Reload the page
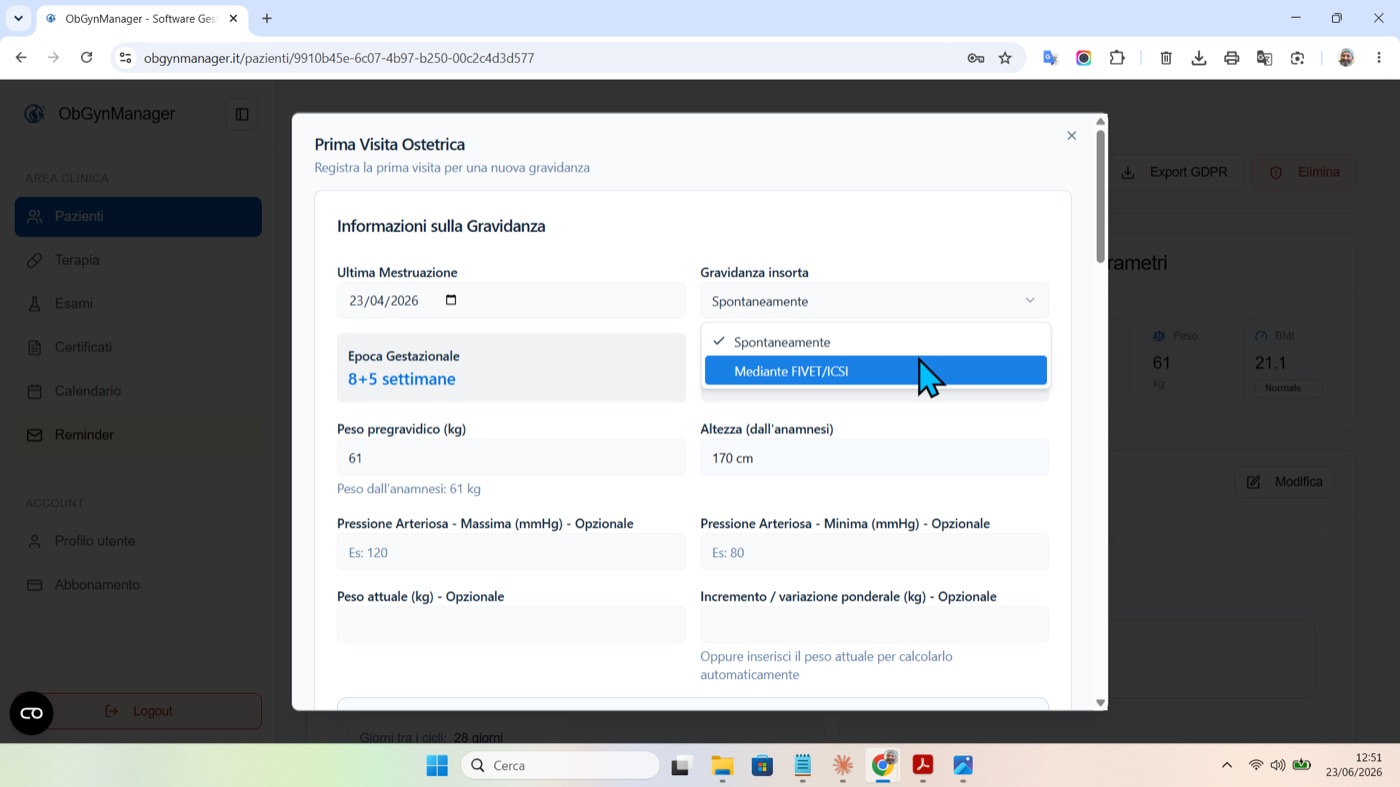Image resolution: width=1400 pixels, height=787 pixels. point(87,58)
